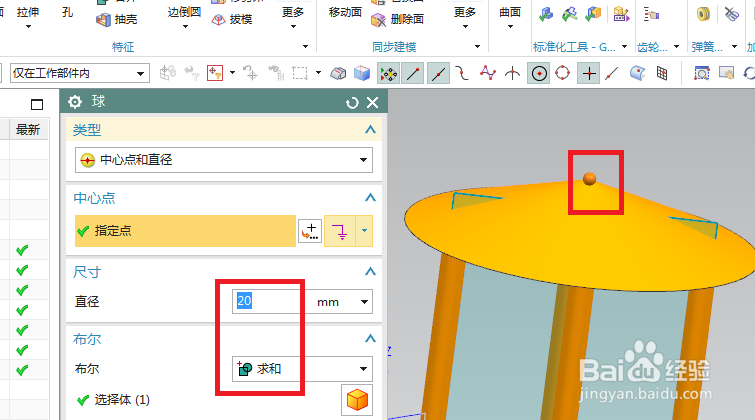
Task: Open the sphere type dropdown 中心点和直径
Action: 224,160
